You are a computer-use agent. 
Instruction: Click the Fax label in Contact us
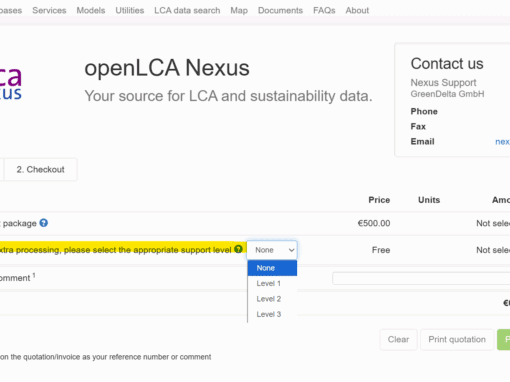click(418, 126)
